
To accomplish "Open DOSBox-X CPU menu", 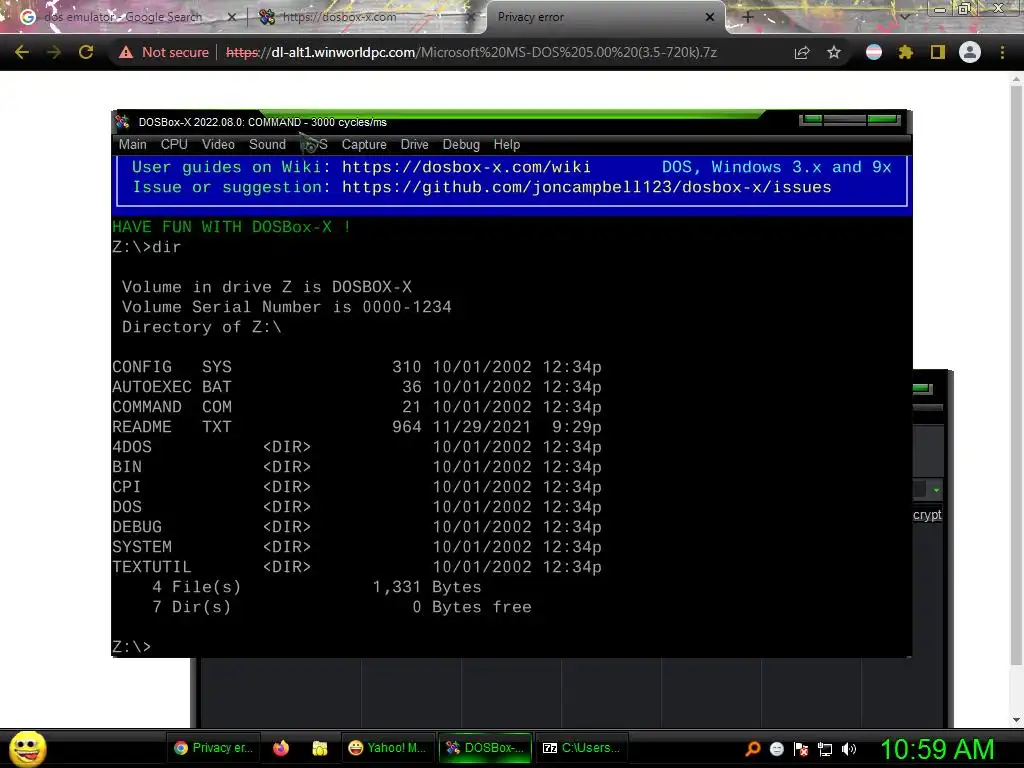I will click(174, 144).
